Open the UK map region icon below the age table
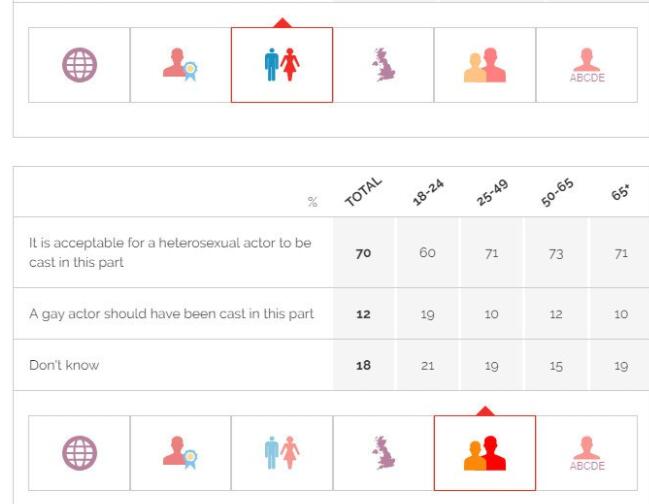The height and width of the screenshot is (504, 649). (x=384, y=453)
